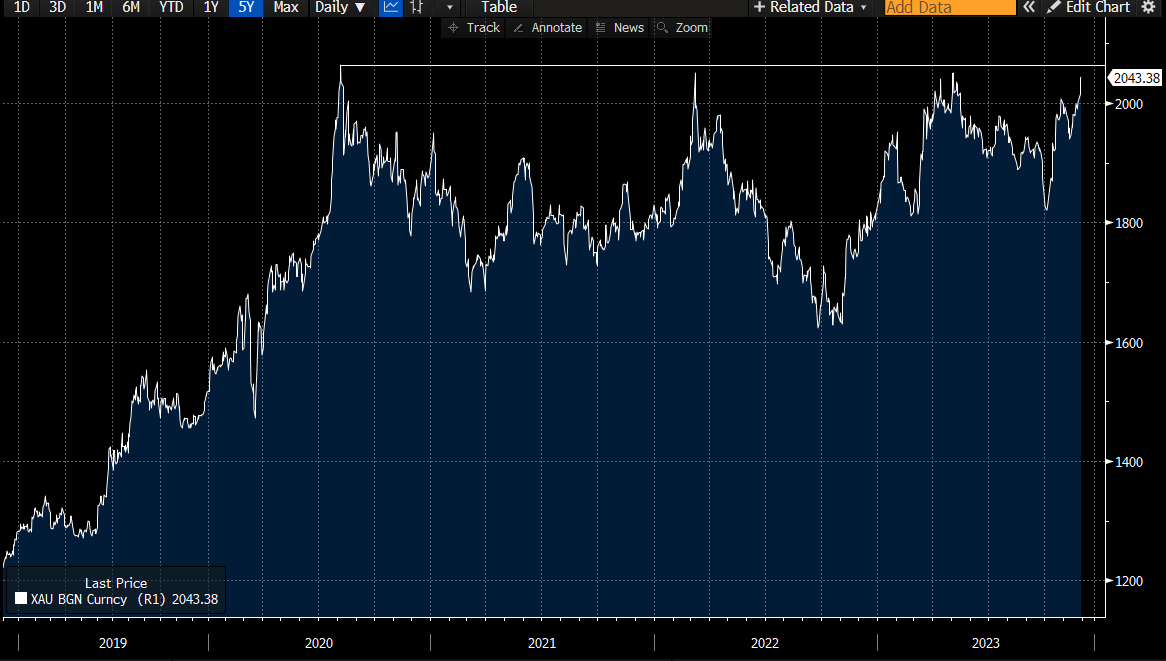Click the 2000 y-axis label
The height and width of the screenshot is (661, 1166).
coord(1129,104)
